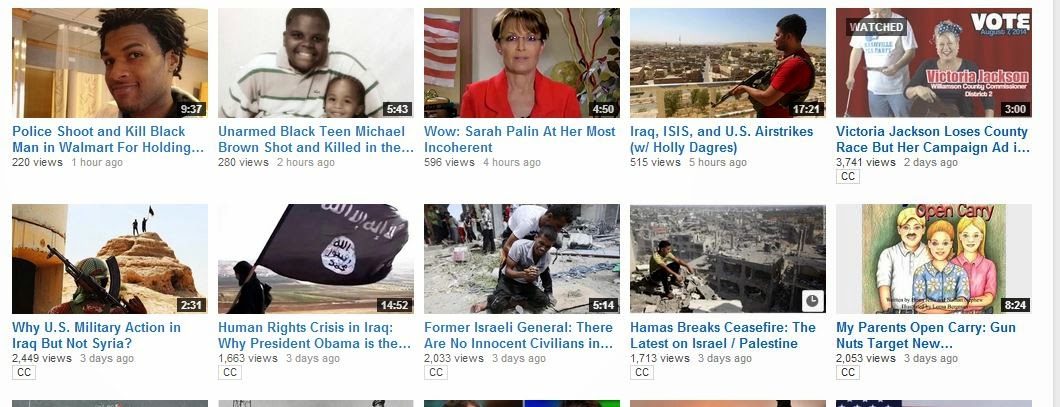Click the CC badge under Human Rights Crisis video
The width and height of the screenshot is (1060, 407).
tap(230, 373)
